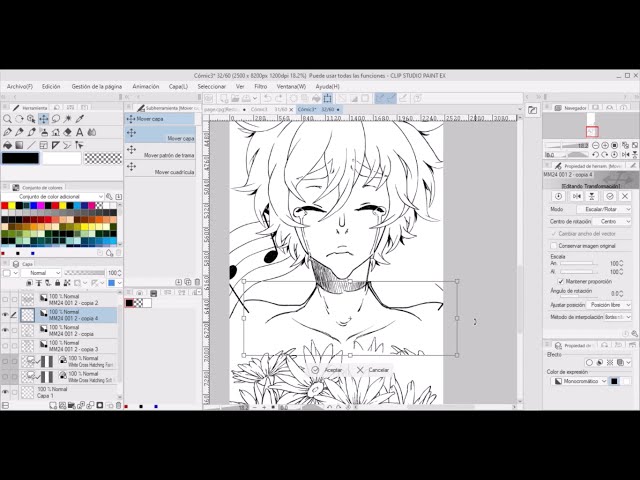Image resolution: width=640 pixels, height=480 pixels.
Task: Open the Ventana(W) menu
Action: click(291, 87)
